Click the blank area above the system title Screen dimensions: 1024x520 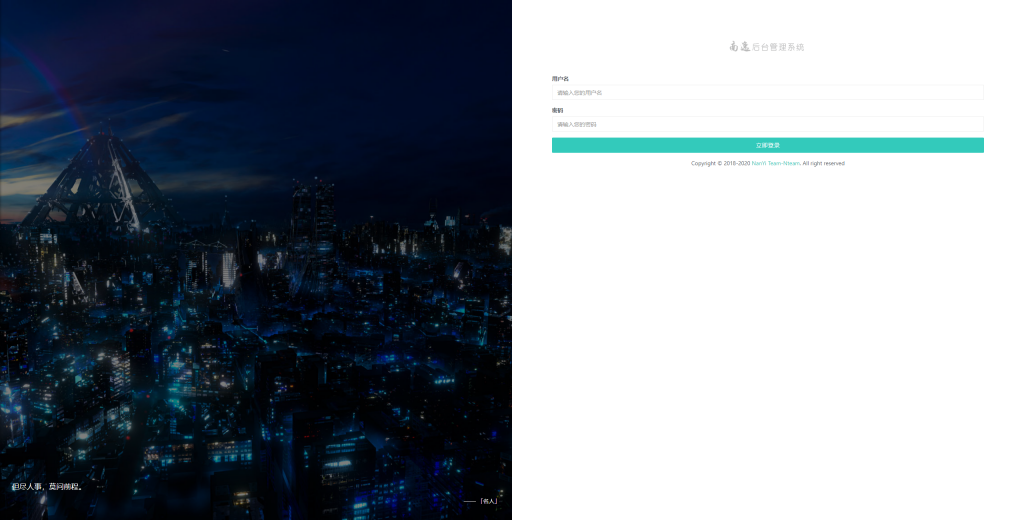click(767, 18)
